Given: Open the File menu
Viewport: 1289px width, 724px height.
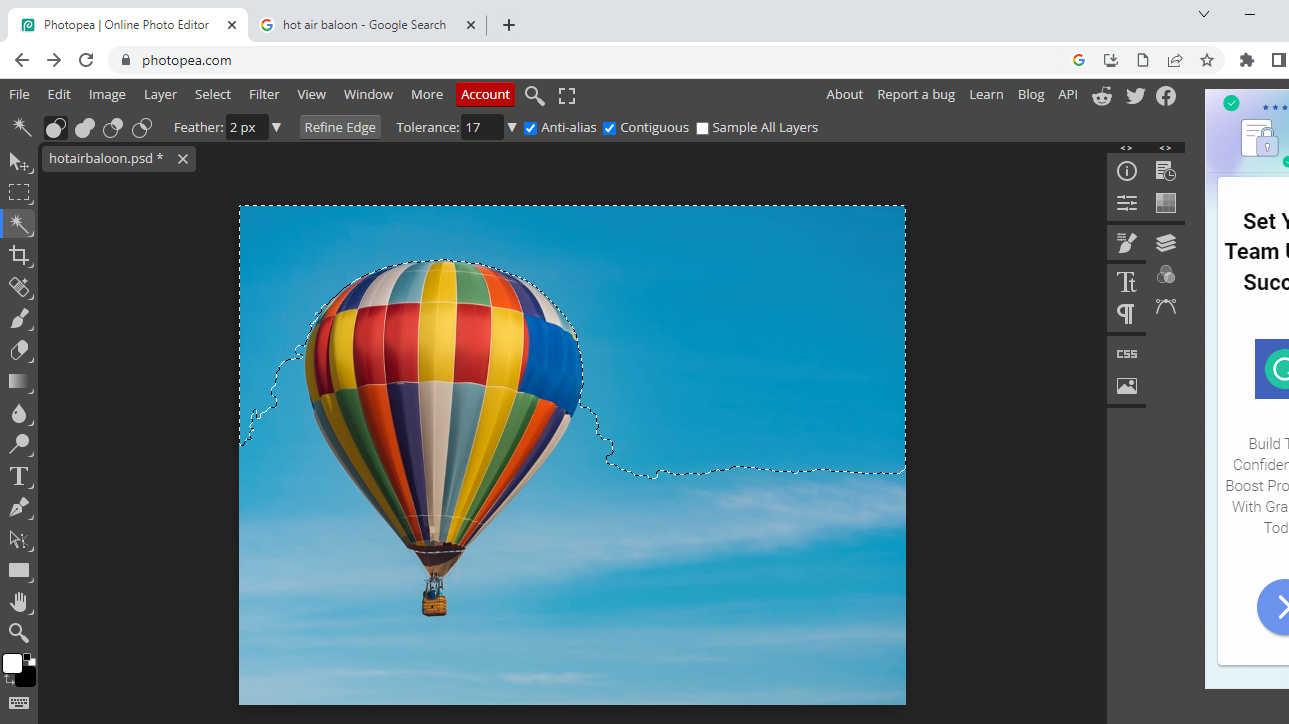Looking at the screenshot, I should coord(19,95).
